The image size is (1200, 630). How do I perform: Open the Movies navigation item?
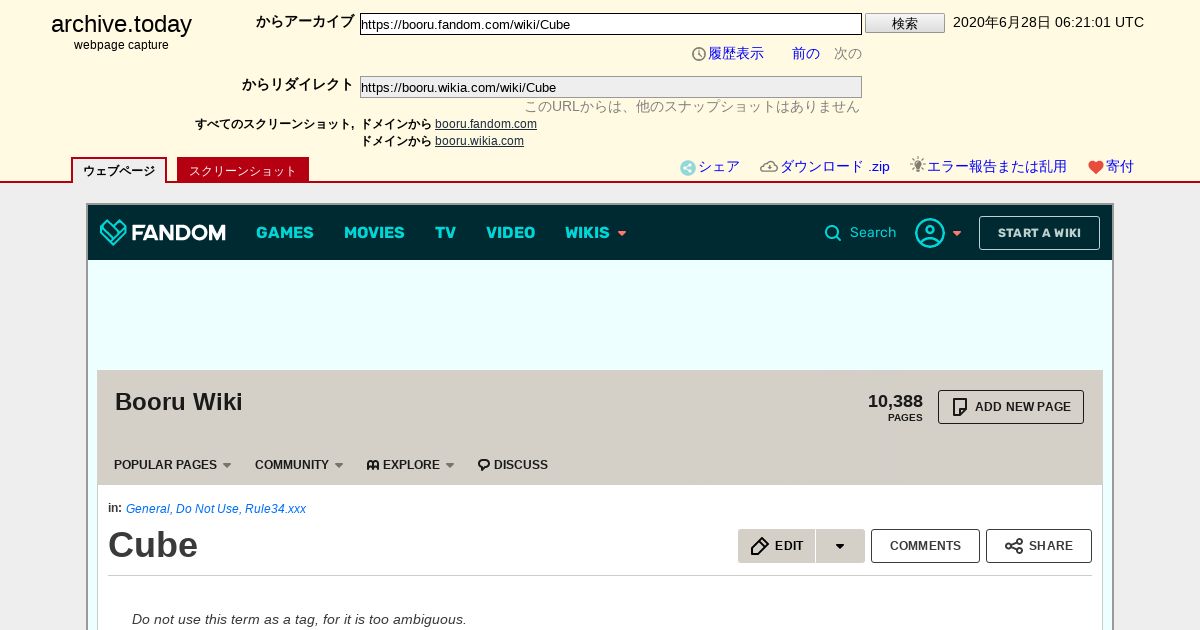click(374, 233)
